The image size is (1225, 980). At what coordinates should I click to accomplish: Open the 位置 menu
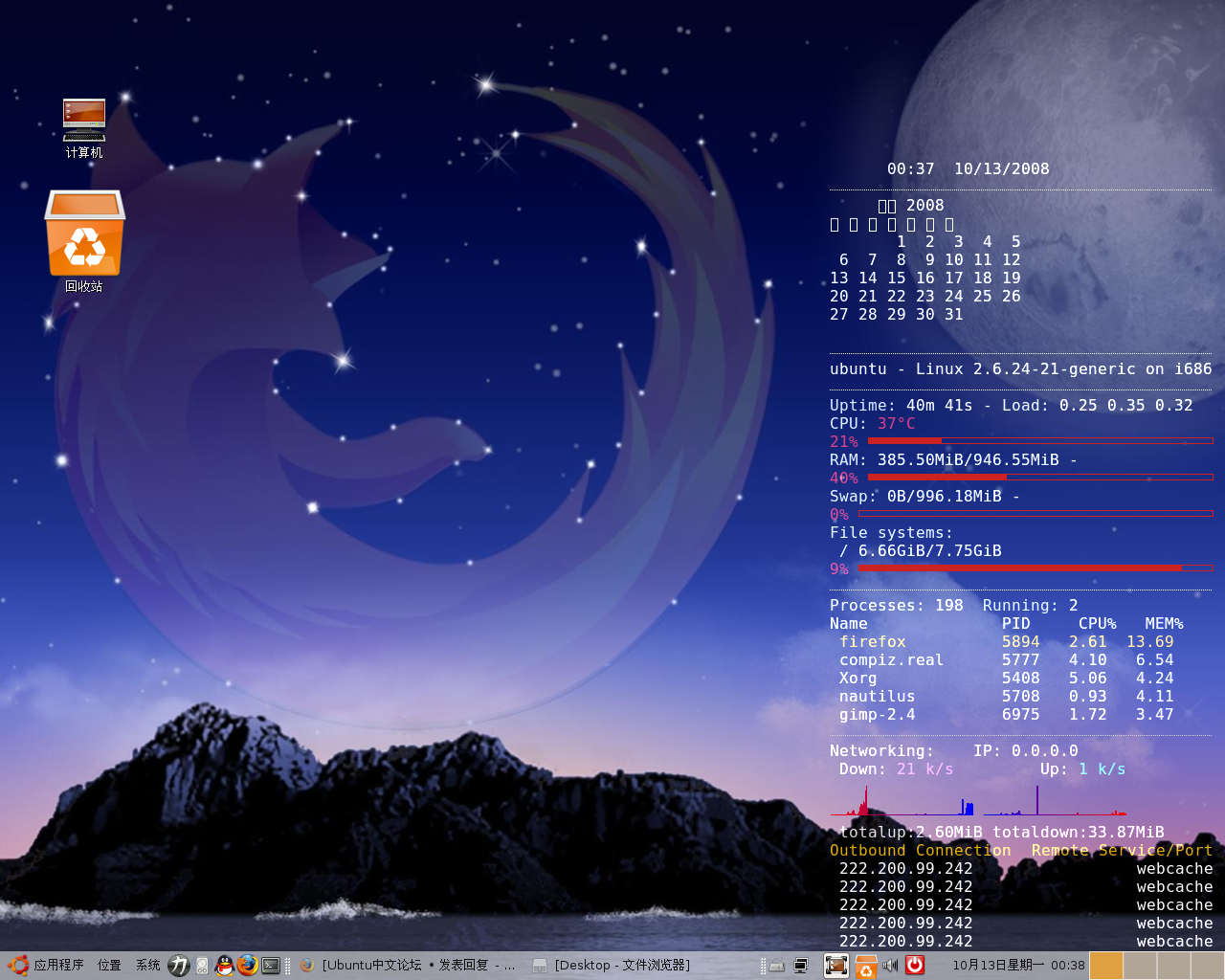coord(109,965)
